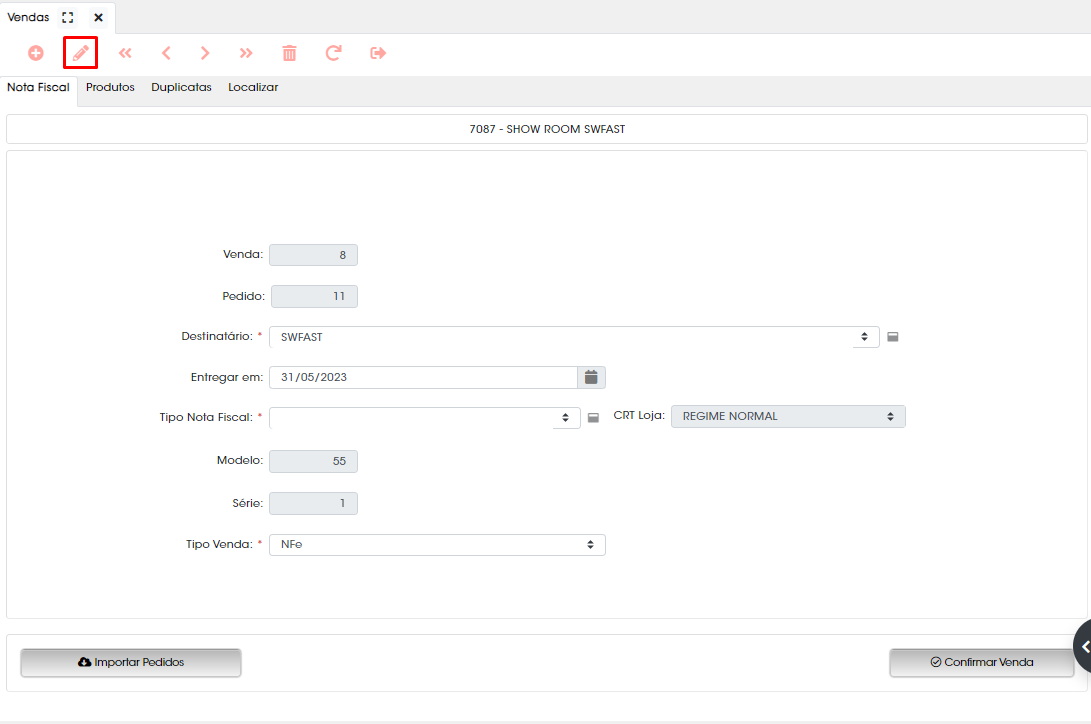
Task: Click card icon beside Tipo Nota Fiscal
Action: coord(594,418)
